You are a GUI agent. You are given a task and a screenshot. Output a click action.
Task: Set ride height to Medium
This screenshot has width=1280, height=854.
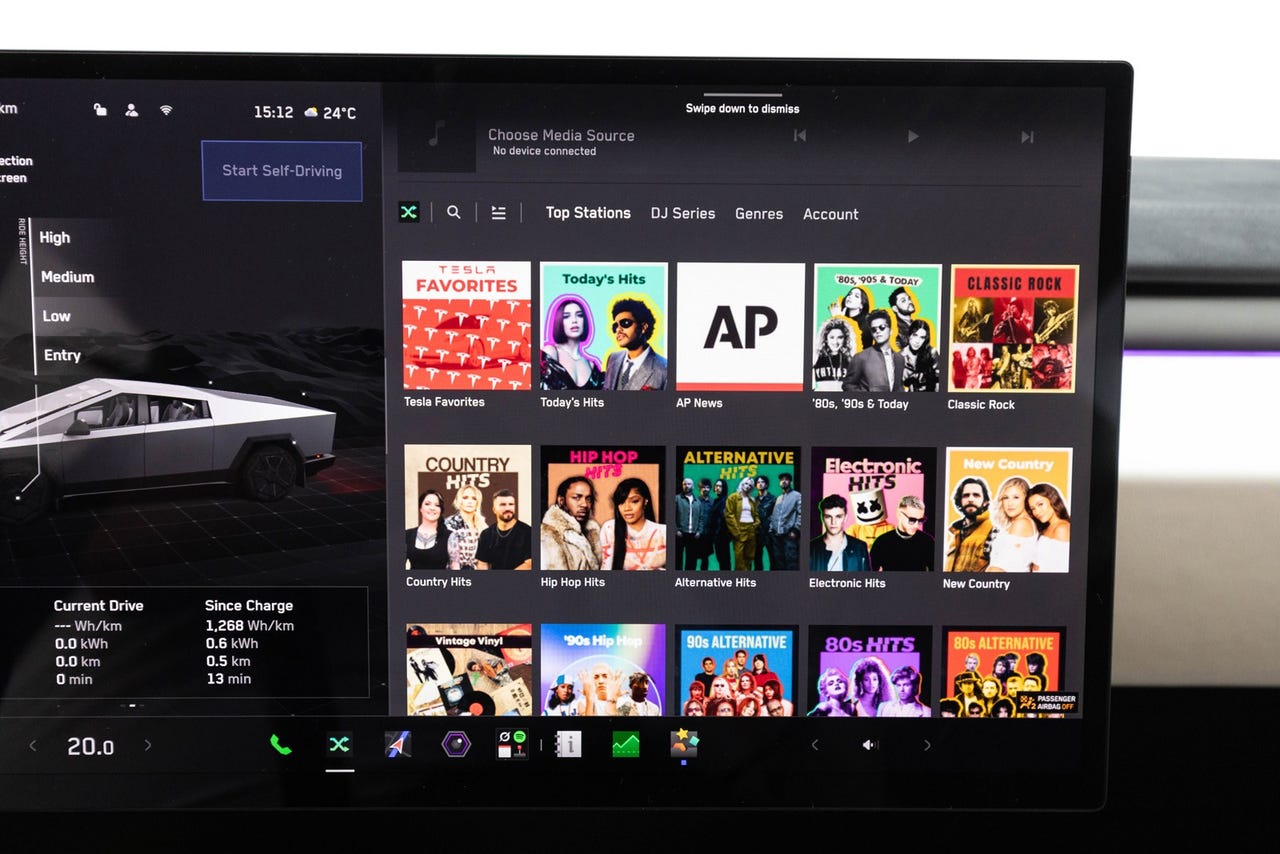[67, 277]
